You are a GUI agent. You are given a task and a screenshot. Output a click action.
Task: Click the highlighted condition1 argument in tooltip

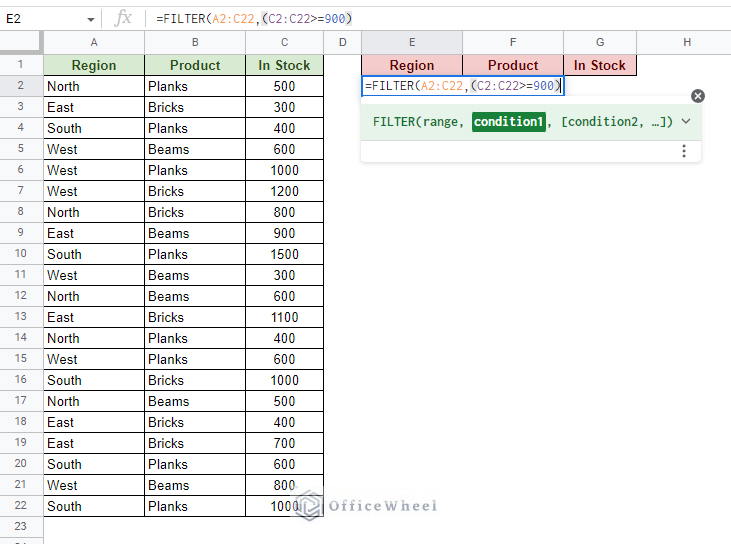coord(509,122)
